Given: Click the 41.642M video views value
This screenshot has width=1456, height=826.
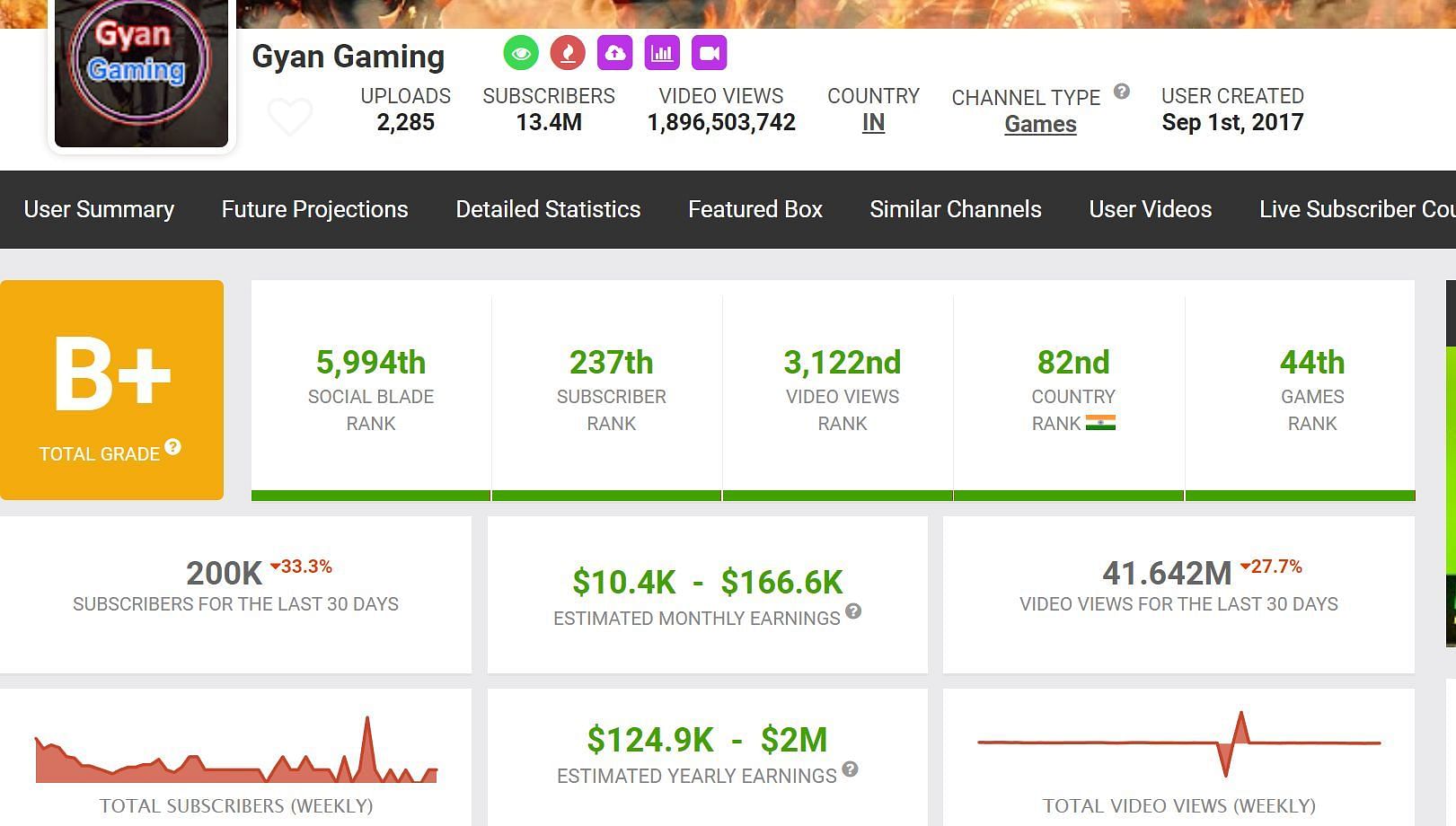Looking at the screenshot, I should [1167, 573].
